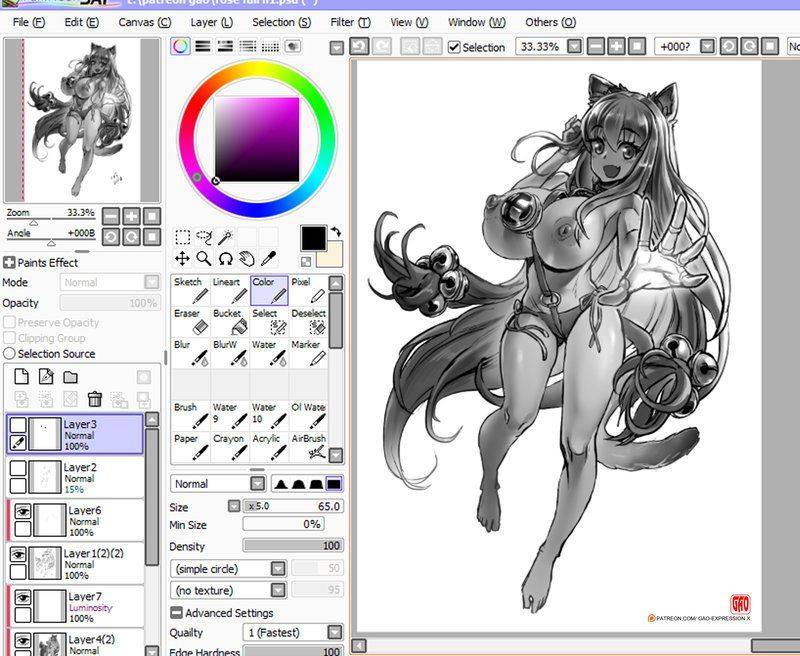Activate the magnifier zoom tool
This screenshot has width=800, height=656.
coord(204,259)
